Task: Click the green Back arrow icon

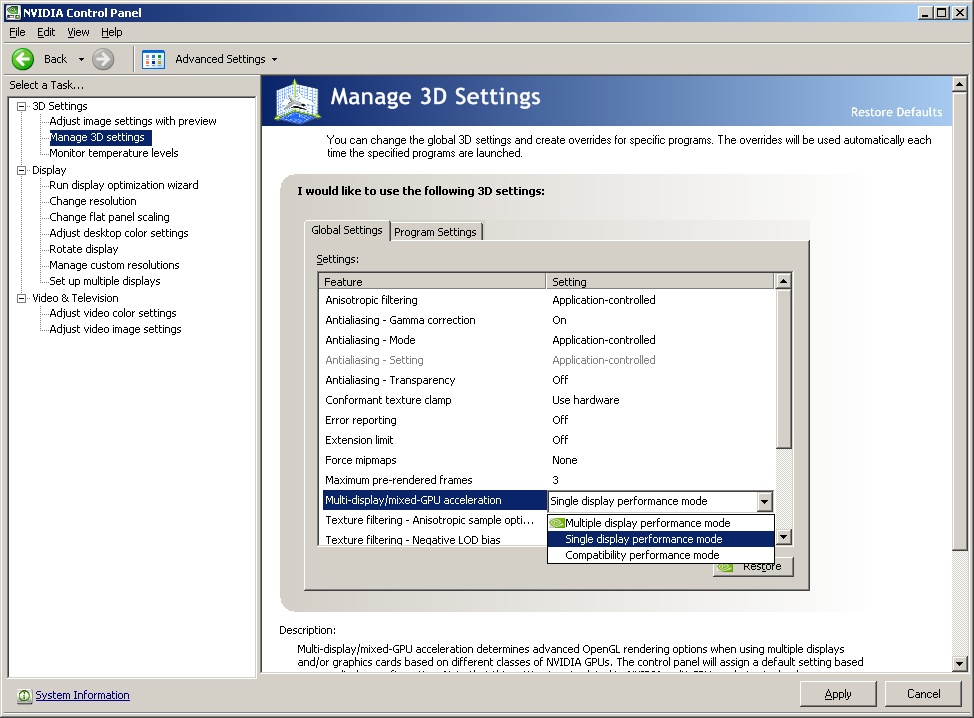Action: click(x=23, y=59)
